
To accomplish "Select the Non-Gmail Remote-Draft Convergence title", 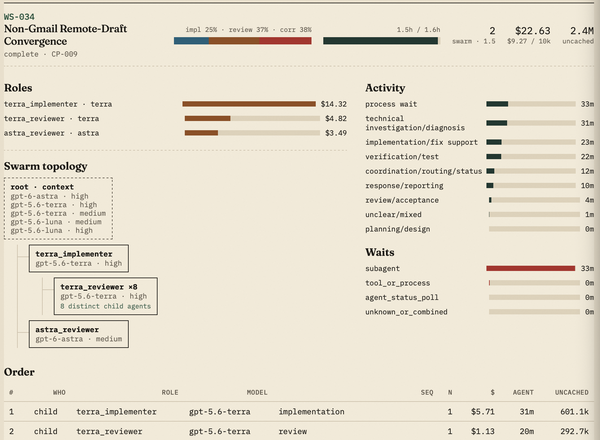I will (65, 35).
